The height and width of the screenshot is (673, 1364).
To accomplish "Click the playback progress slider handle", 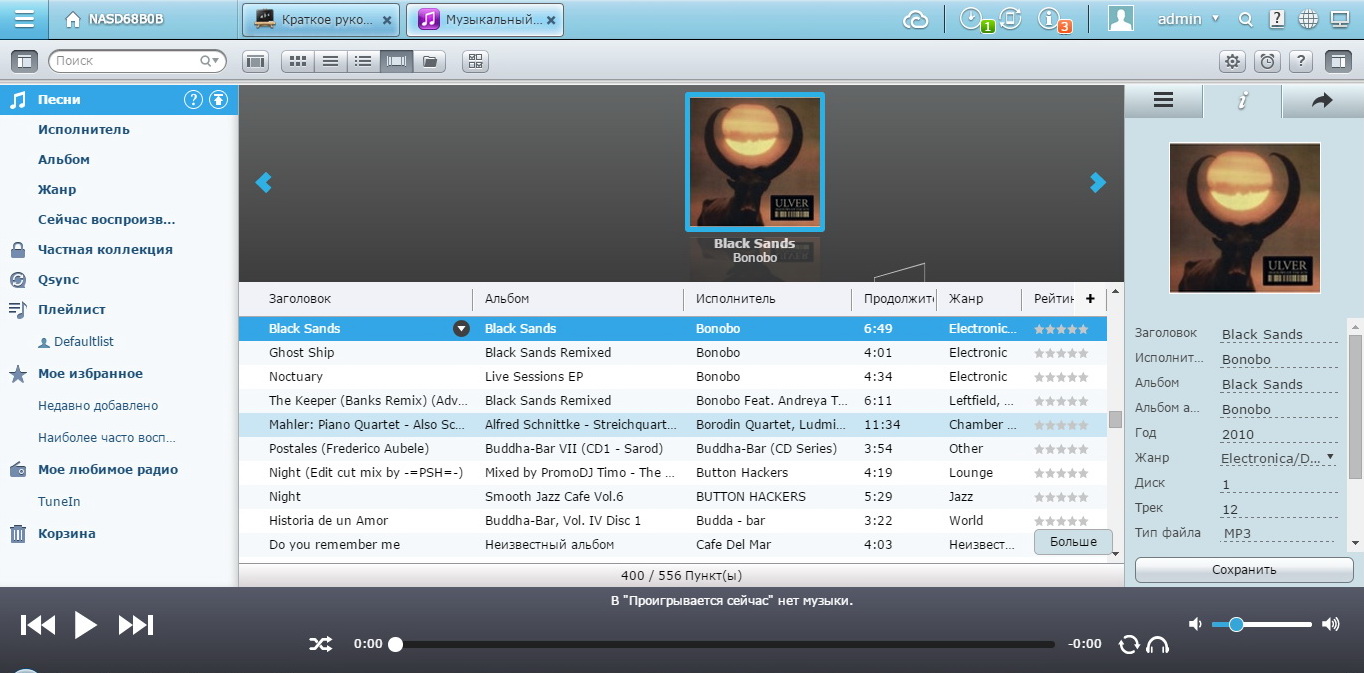I will tap(395, 644).
